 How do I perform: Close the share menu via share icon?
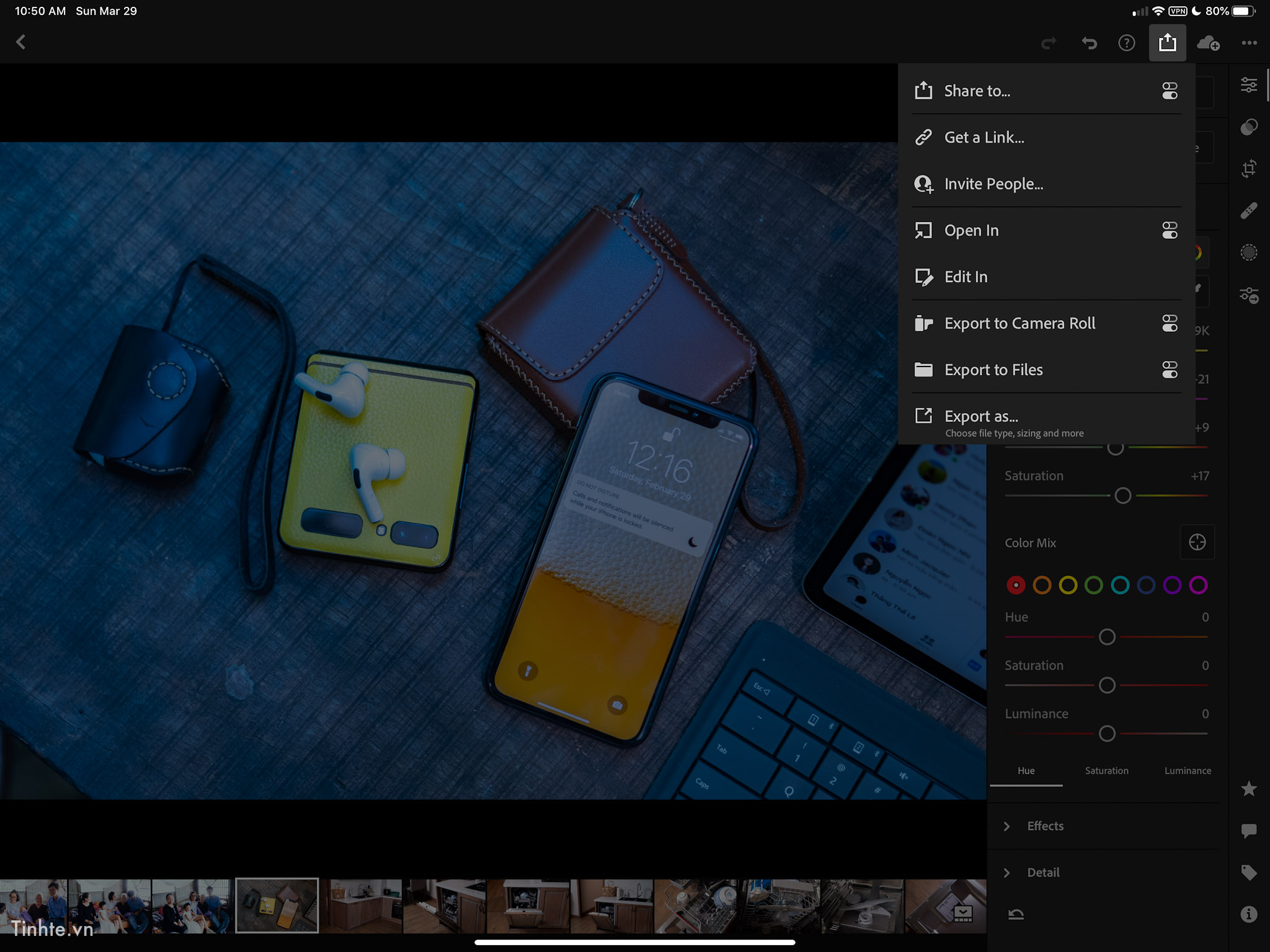click(1167, 43)
